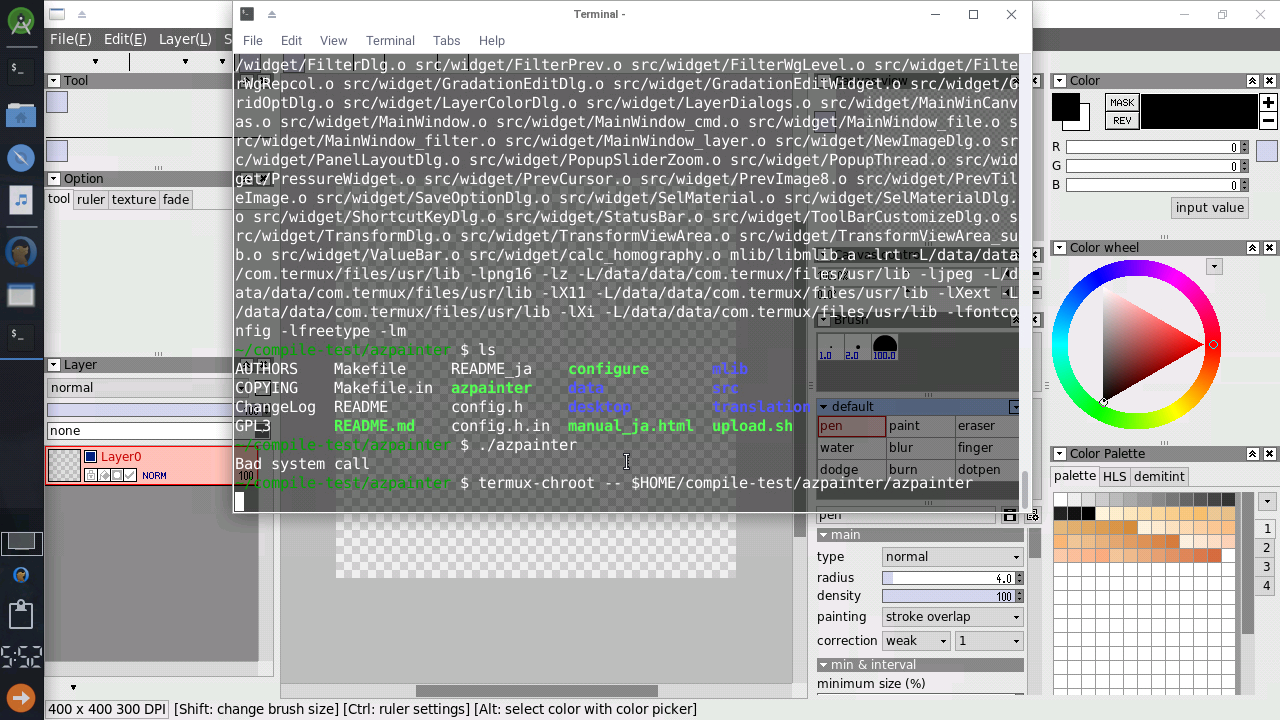1280x720 pixels.
Task: Open the correction dropdown set to weak
Action: [x=915, y=641]
